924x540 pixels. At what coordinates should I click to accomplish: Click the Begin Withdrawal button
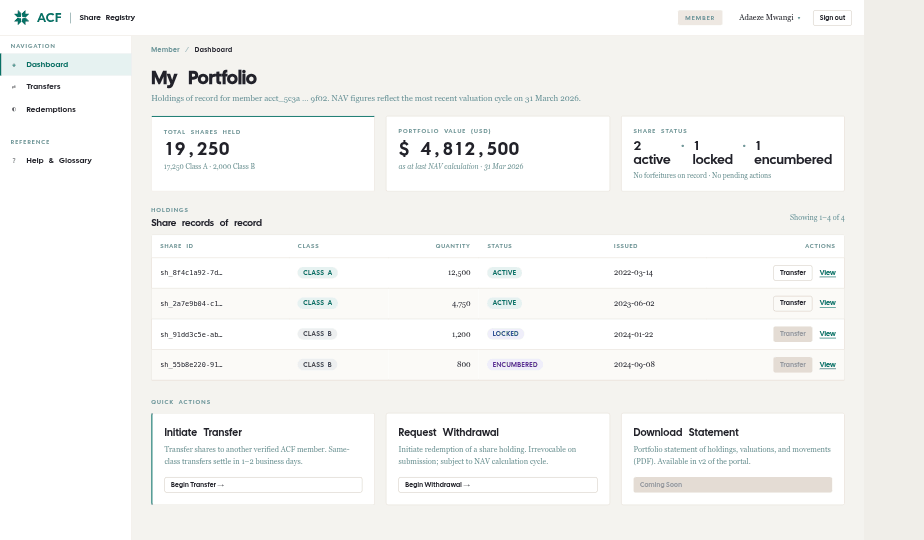pyautogui.click(x=497, y=485)
